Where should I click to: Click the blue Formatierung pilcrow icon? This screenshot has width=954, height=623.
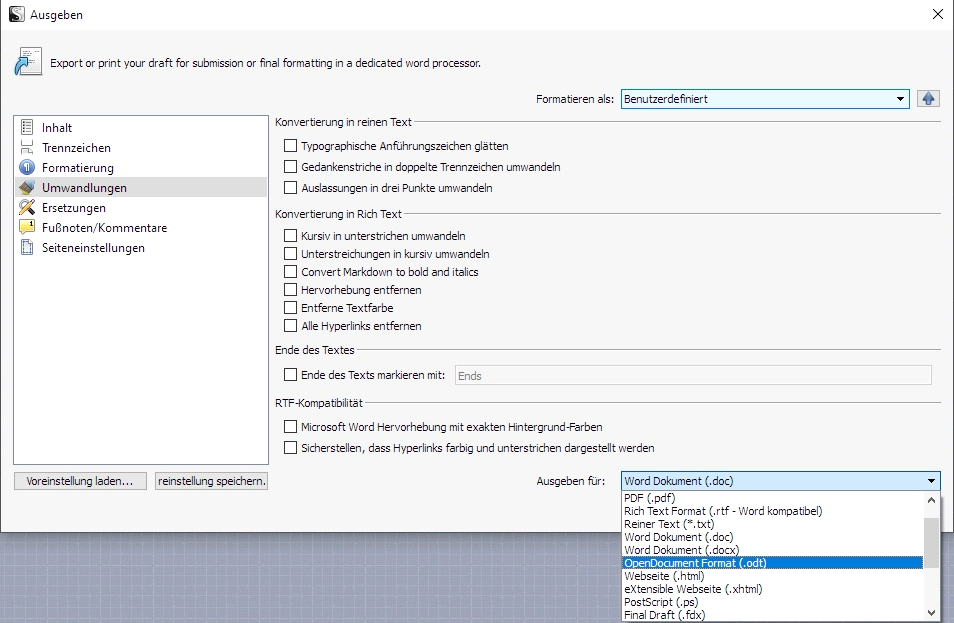[27, 167]
